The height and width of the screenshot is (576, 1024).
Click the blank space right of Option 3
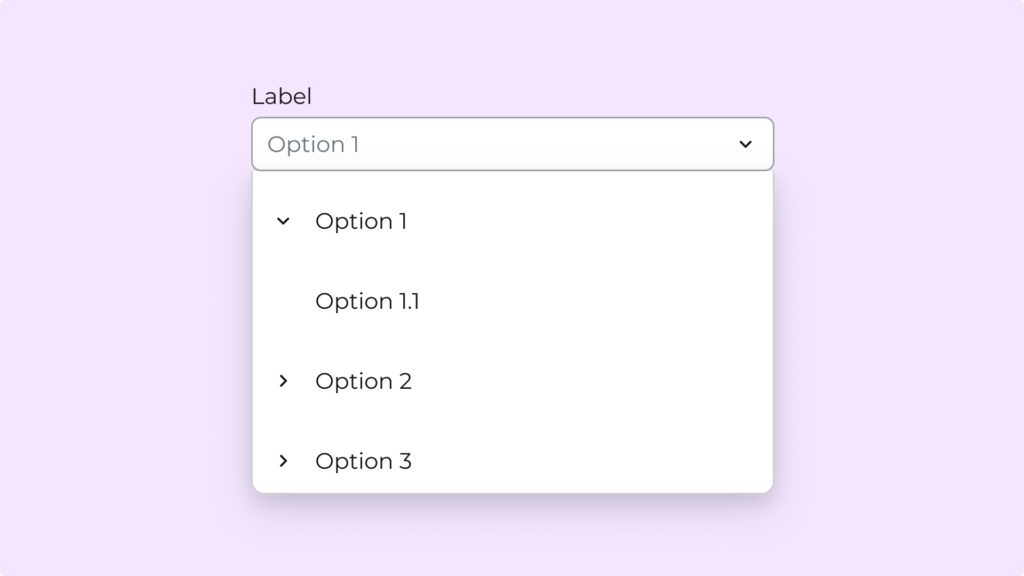[x=600, y=461]
